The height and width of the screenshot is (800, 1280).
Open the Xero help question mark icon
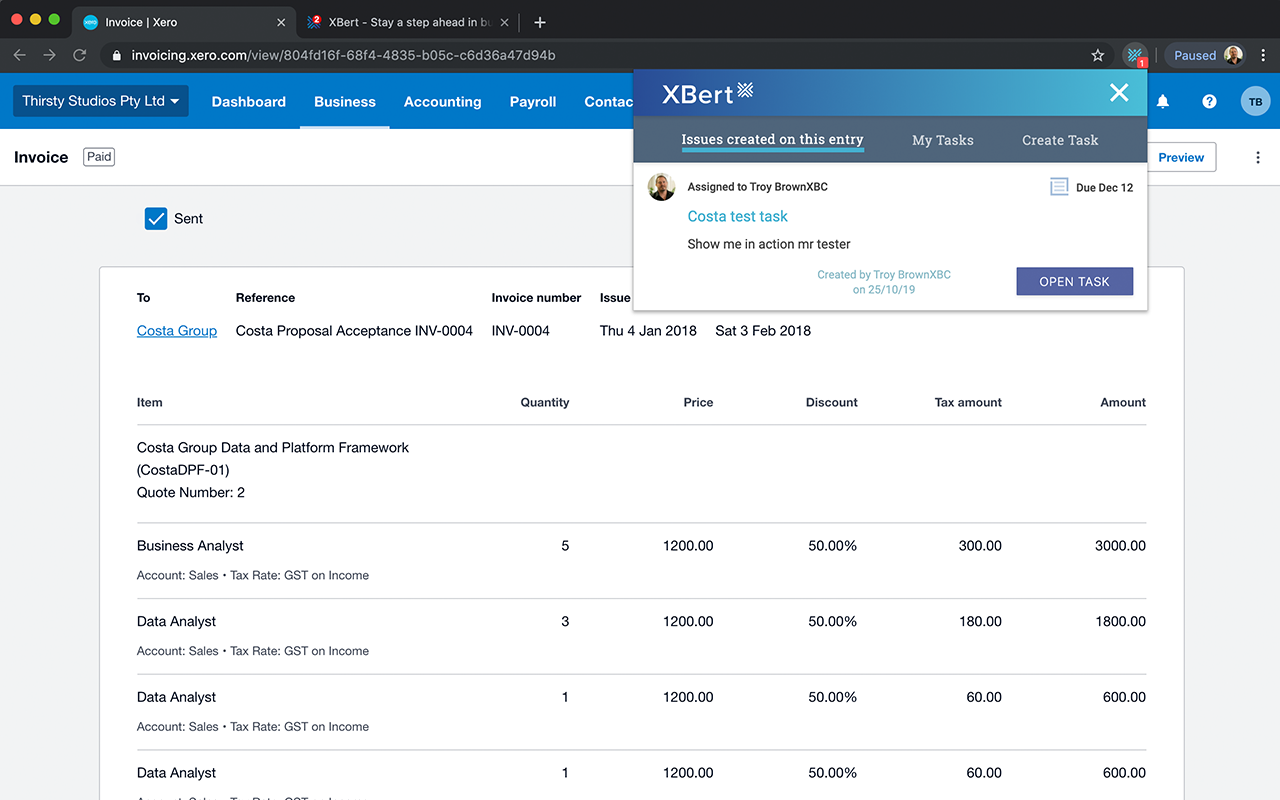tap(1209, 101)
